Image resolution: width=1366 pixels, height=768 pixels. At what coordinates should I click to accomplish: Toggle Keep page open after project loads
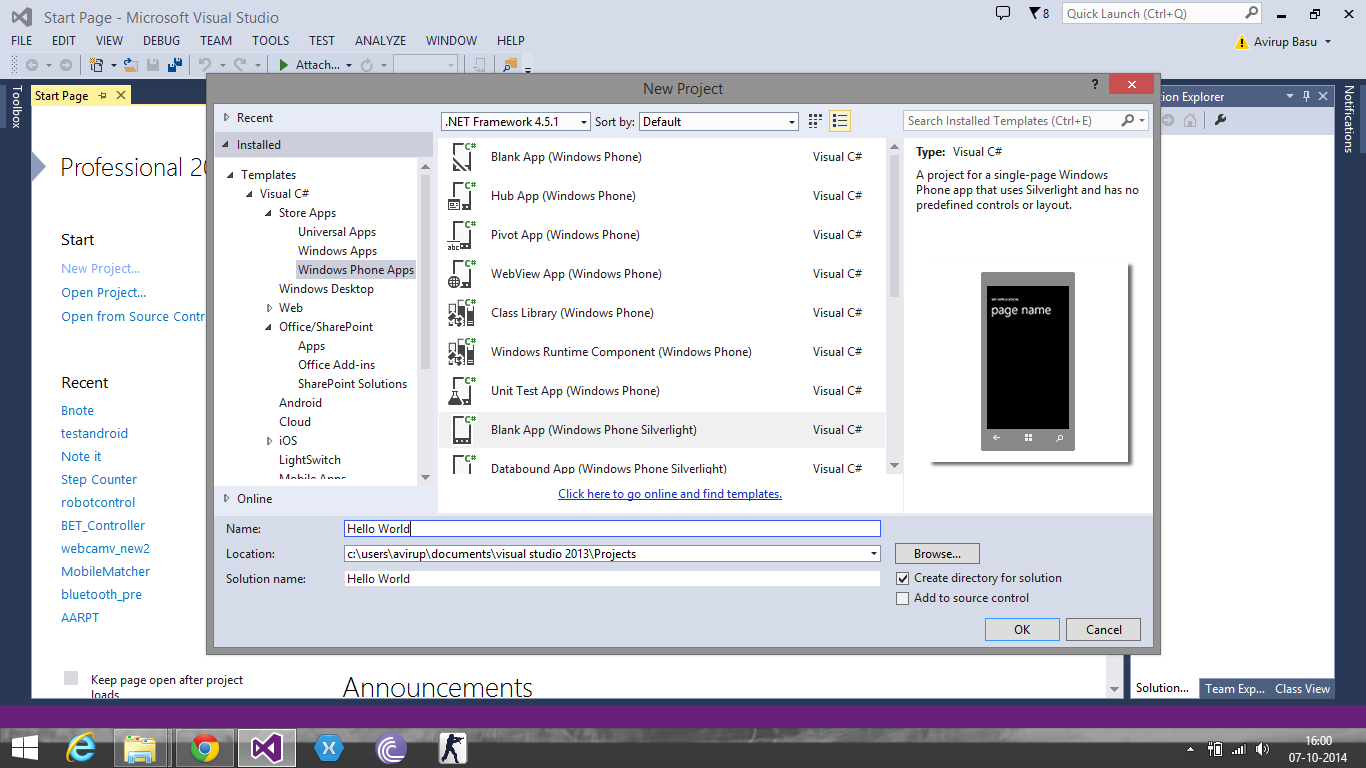tap(71, 678)
